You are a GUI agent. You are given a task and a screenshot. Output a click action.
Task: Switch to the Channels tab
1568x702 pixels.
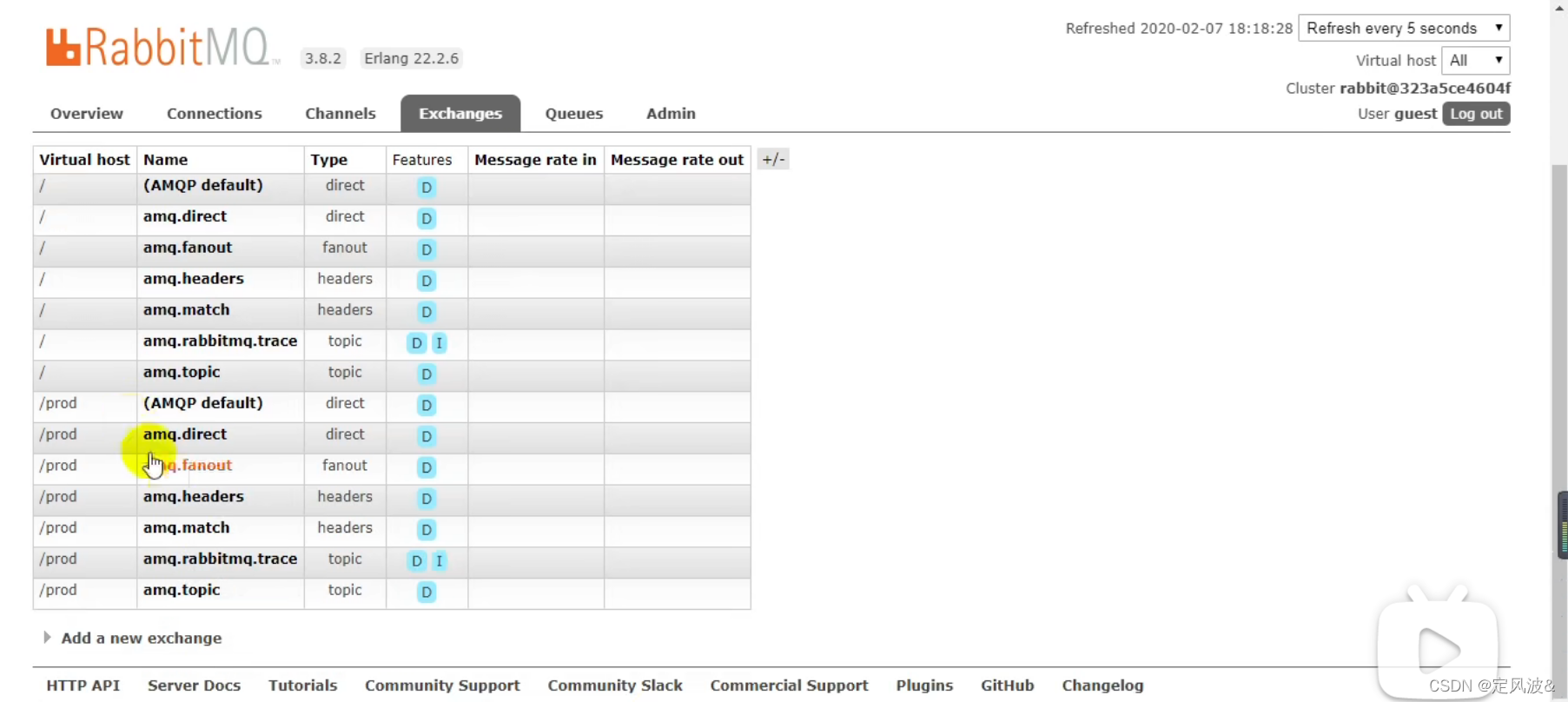click(x=341, y=114)
